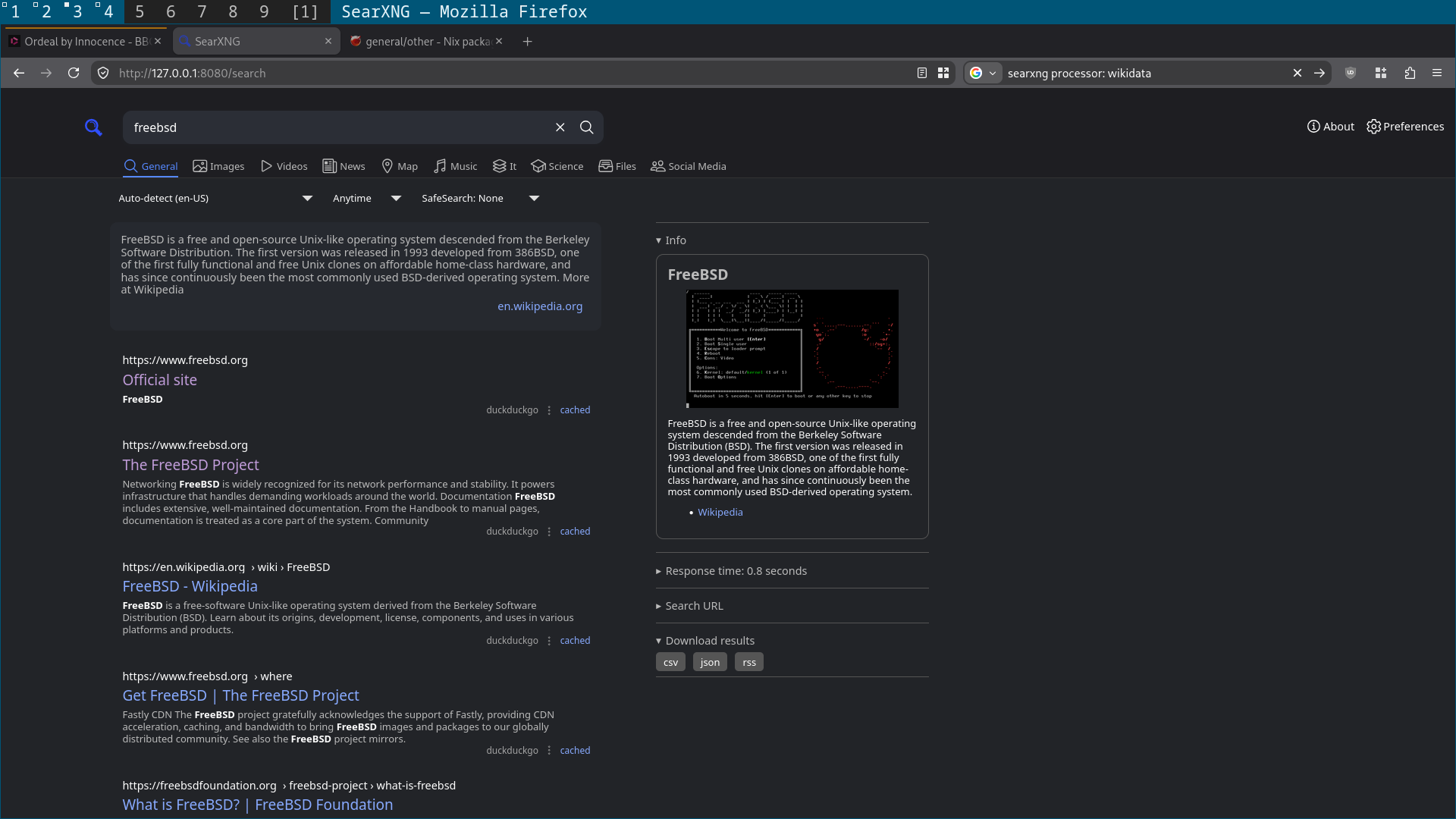
Task: Download results as rss
Action: tap(750, 662)
